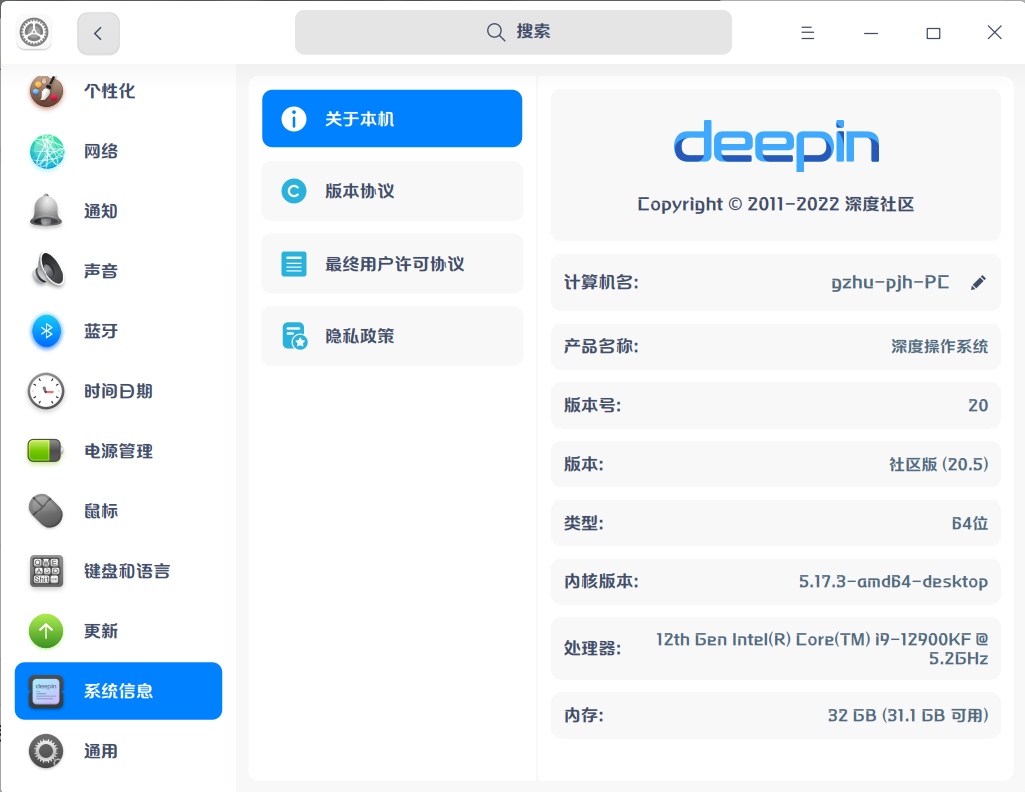
Task: Click the Mouse settings icon
Action: click(x=46, y=511)
